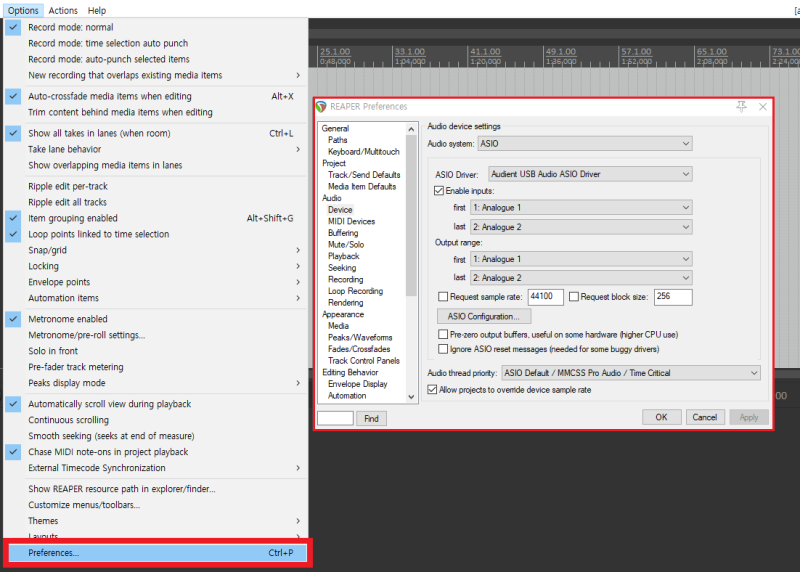Click scroll-up arrow in preferences category list
This screenshot has width=800, height=572.
411,129
